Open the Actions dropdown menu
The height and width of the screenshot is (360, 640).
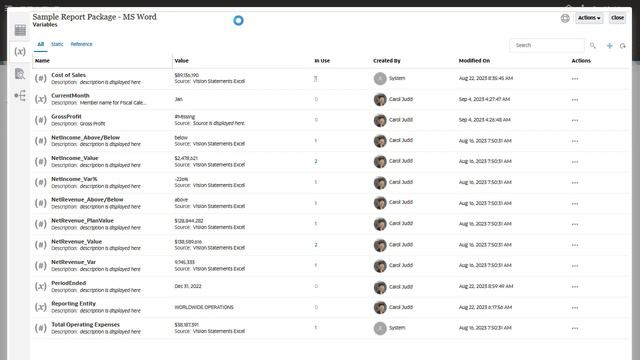pyautogui.click(x=589, y=18)
